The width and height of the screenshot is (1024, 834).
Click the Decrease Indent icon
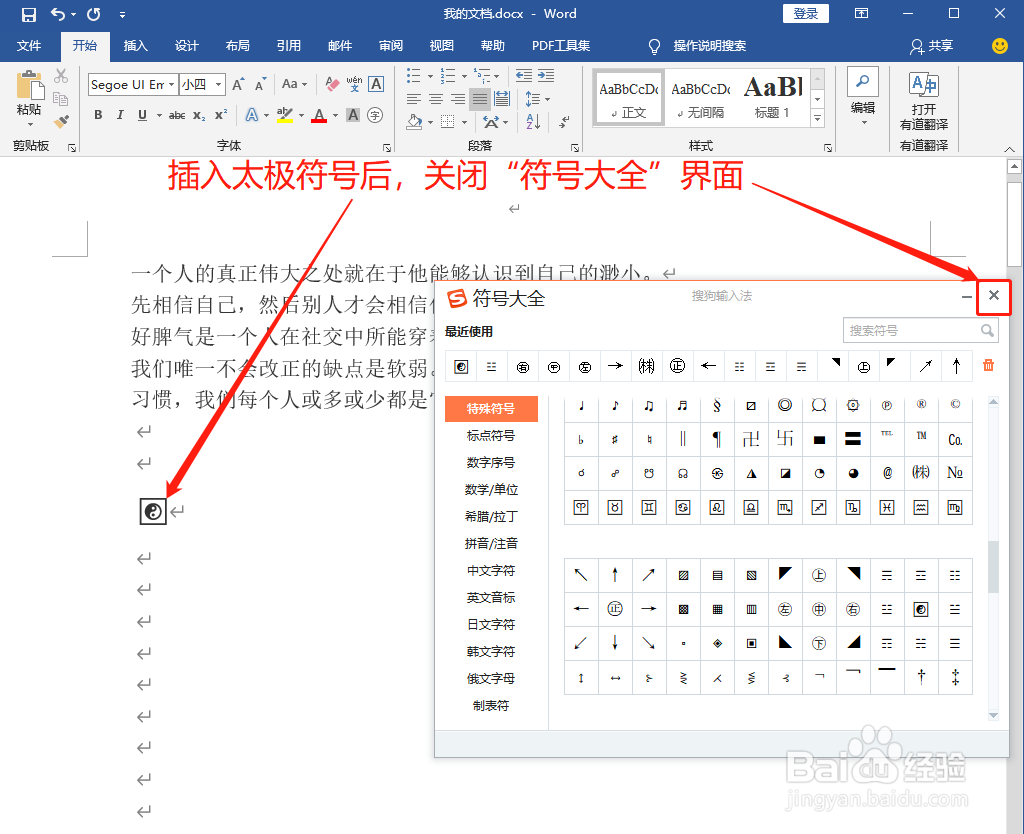[524, 75]
